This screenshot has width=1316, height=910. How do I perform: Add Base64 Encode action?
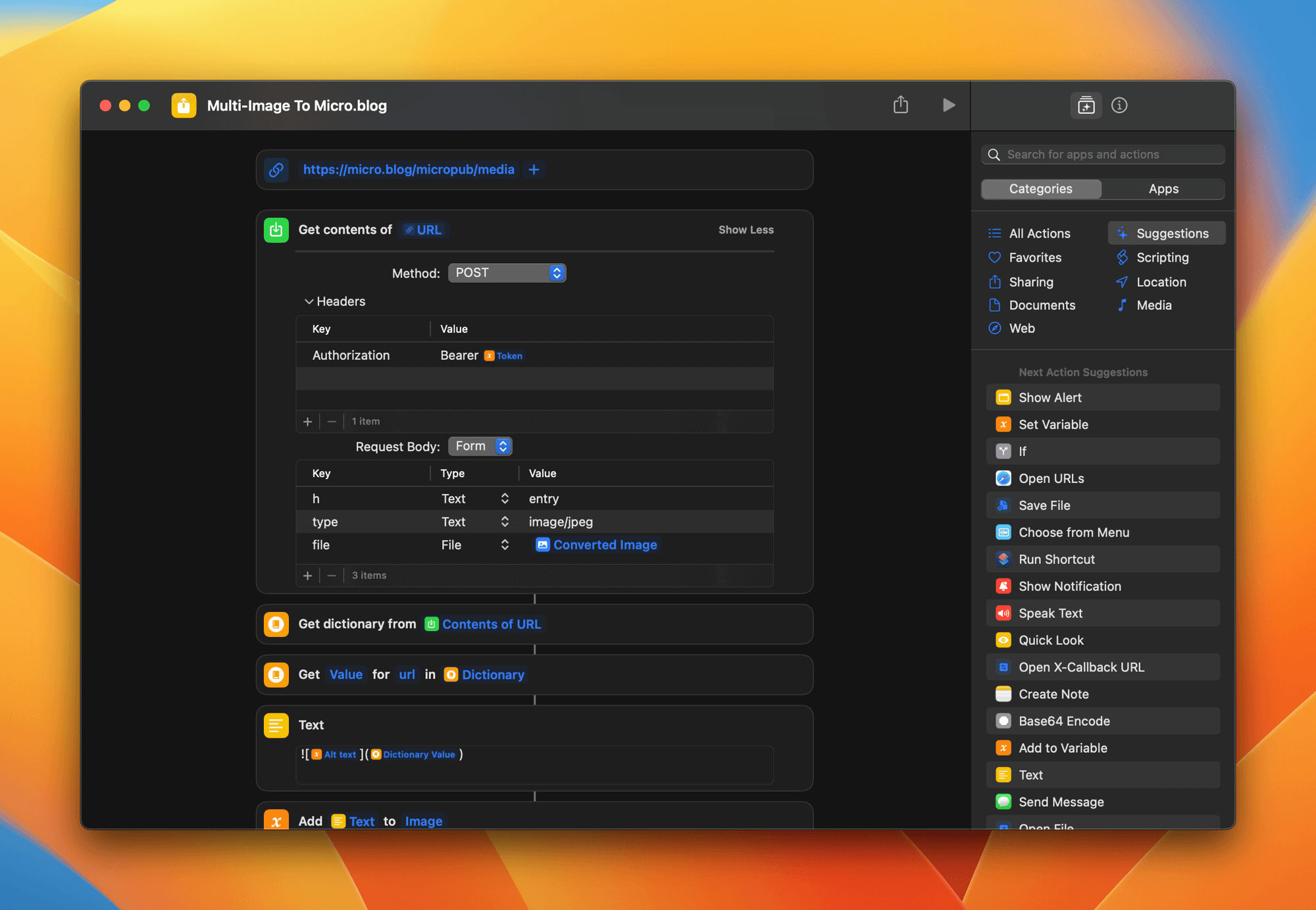(1103, 721)
